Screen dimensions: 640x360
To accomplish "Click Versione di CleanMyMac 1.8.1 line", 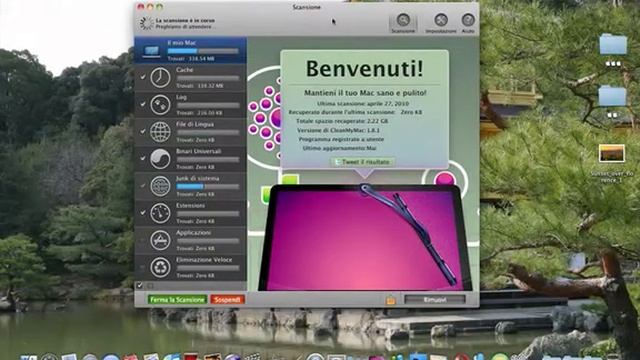I will (x=338, y=130).
